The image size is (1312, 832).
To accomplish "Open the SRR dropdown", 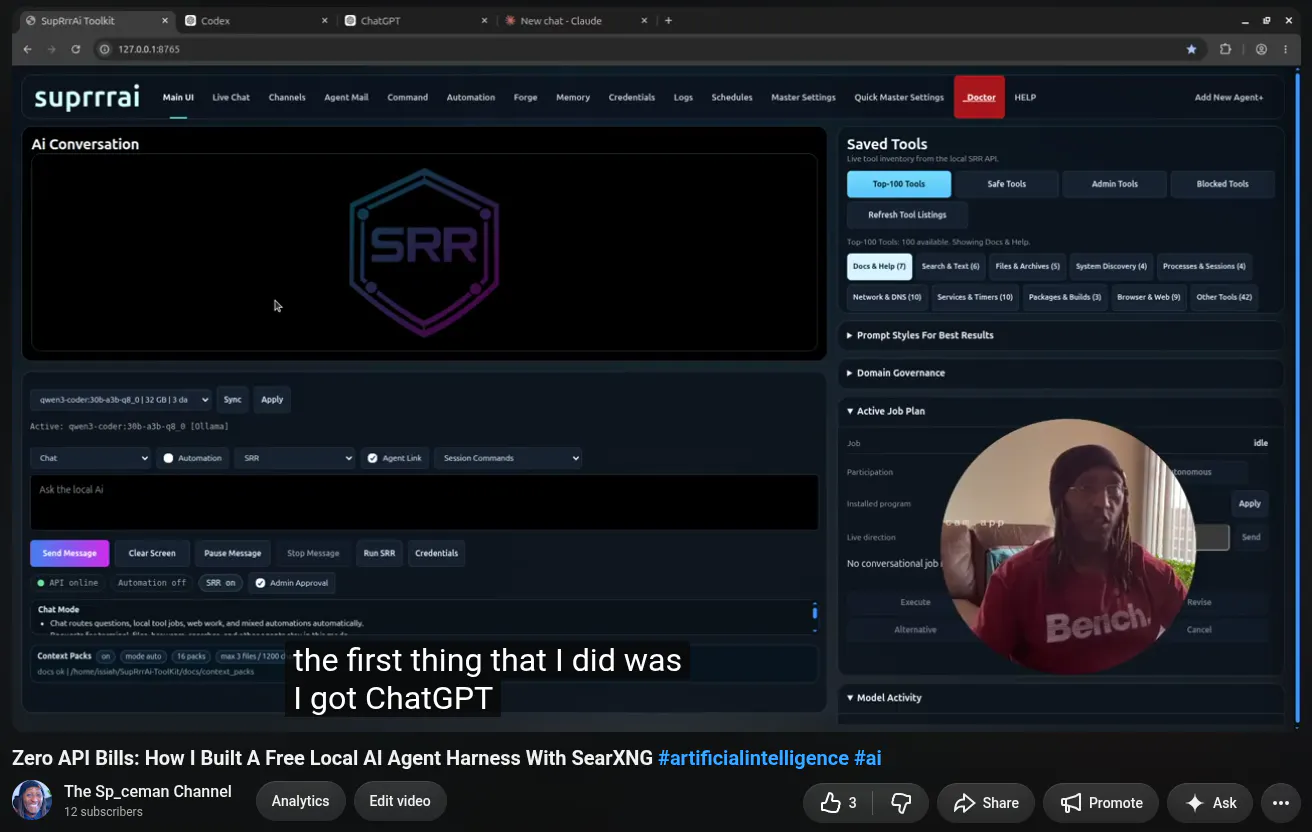I will point(294,458).
